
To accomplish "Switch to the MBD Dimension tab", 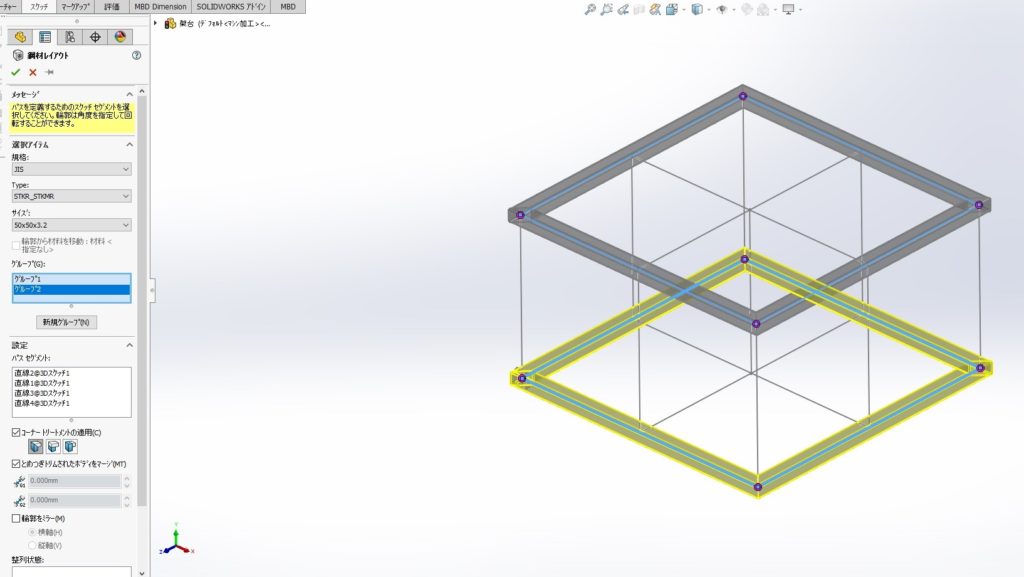I will point(160,6).
